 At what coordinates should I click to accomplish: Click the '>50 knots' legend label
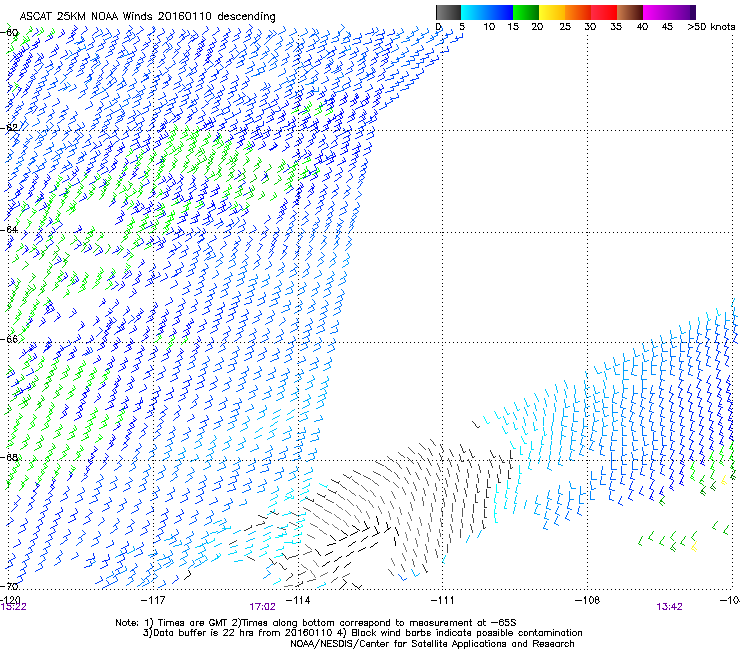pos(711,27)
